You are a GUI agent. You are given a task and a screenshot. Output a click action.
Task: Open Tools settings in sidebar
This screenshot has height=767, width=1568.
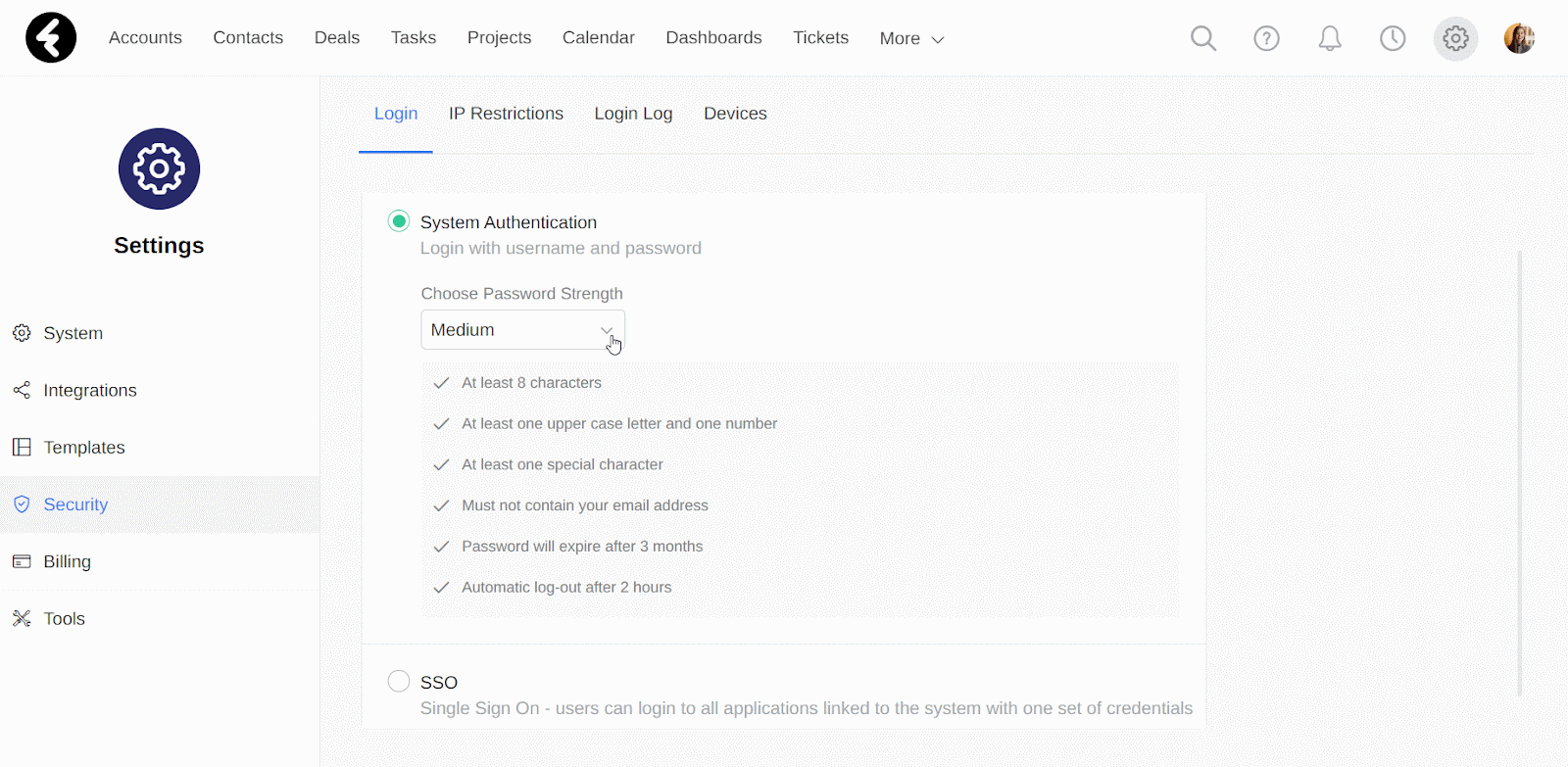pyautogui.click(x=160, y=618)
